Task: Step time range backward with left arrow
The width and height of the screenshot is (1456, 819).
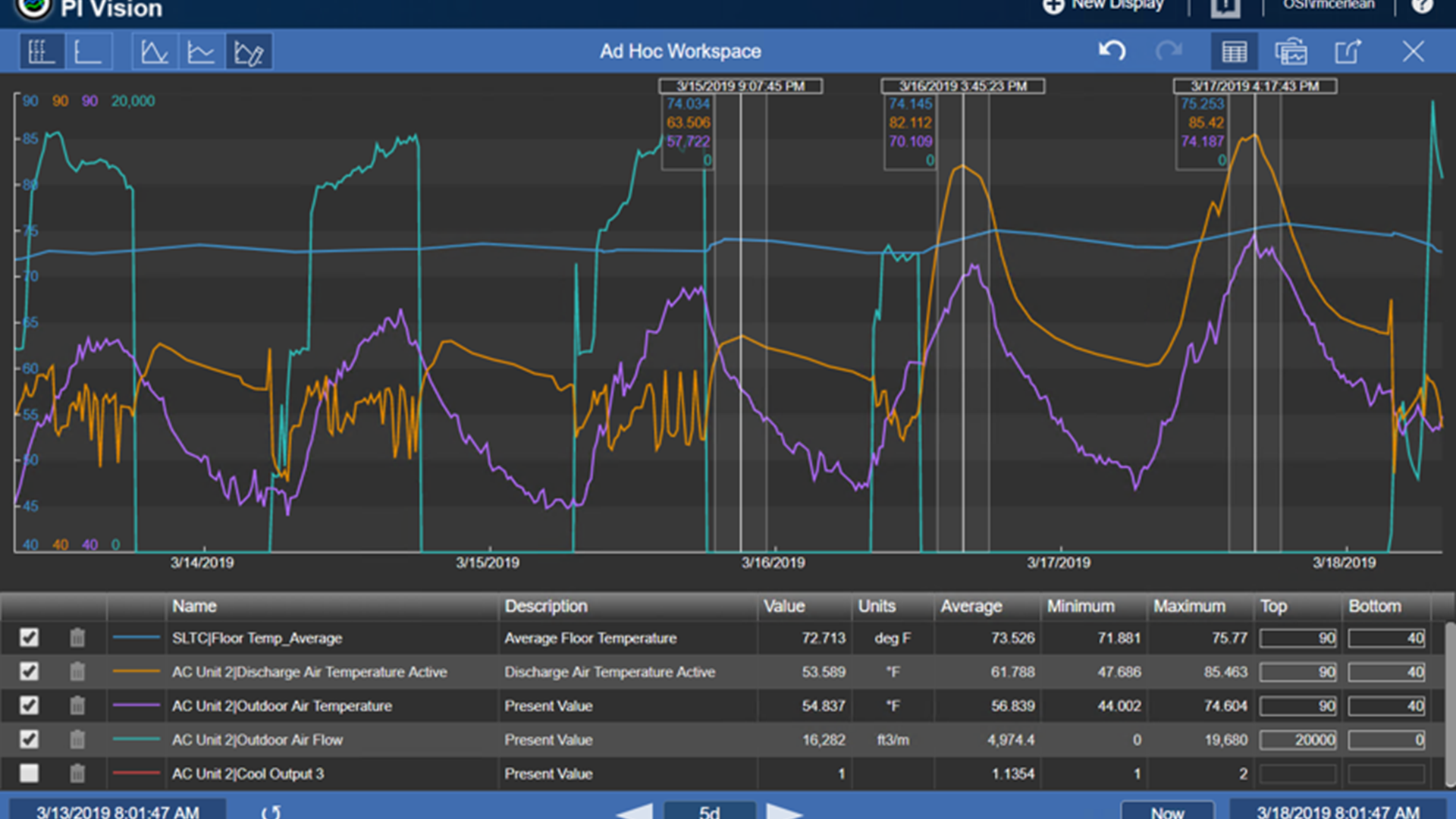Action: 635,811
